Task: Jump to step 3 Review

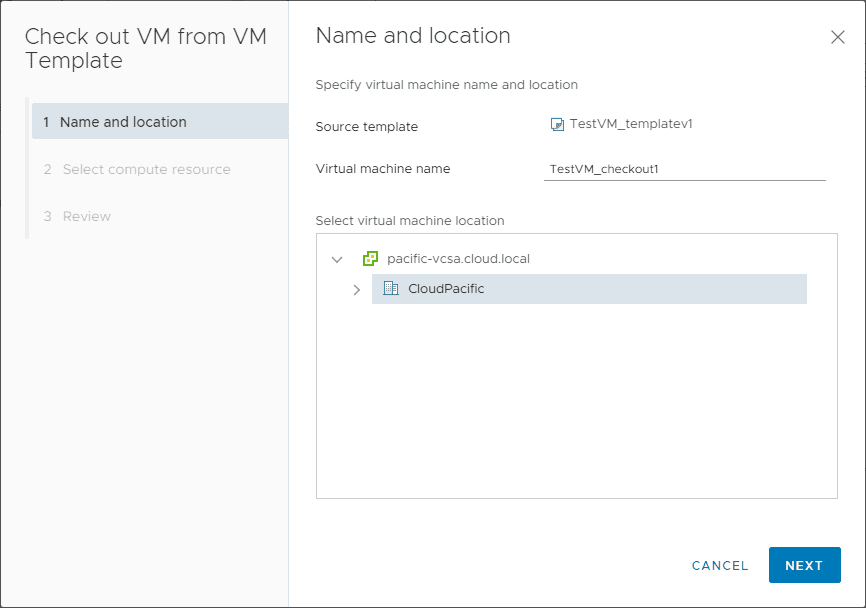Action: tap(86, 216)
